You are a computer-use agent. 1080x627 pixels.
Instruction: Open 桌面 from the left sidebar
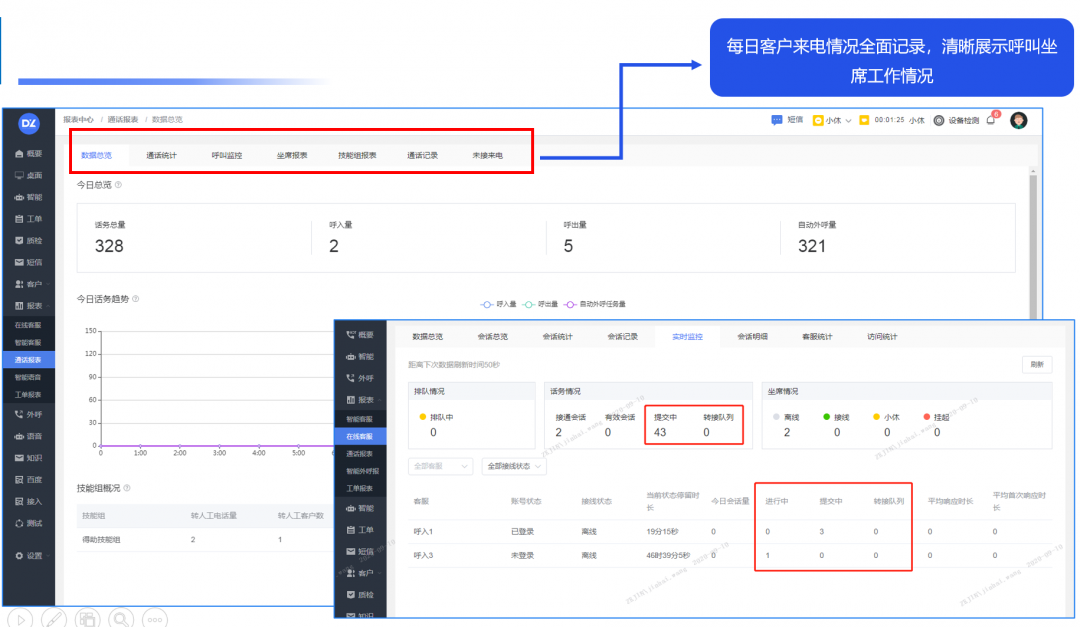coord(29,175)
